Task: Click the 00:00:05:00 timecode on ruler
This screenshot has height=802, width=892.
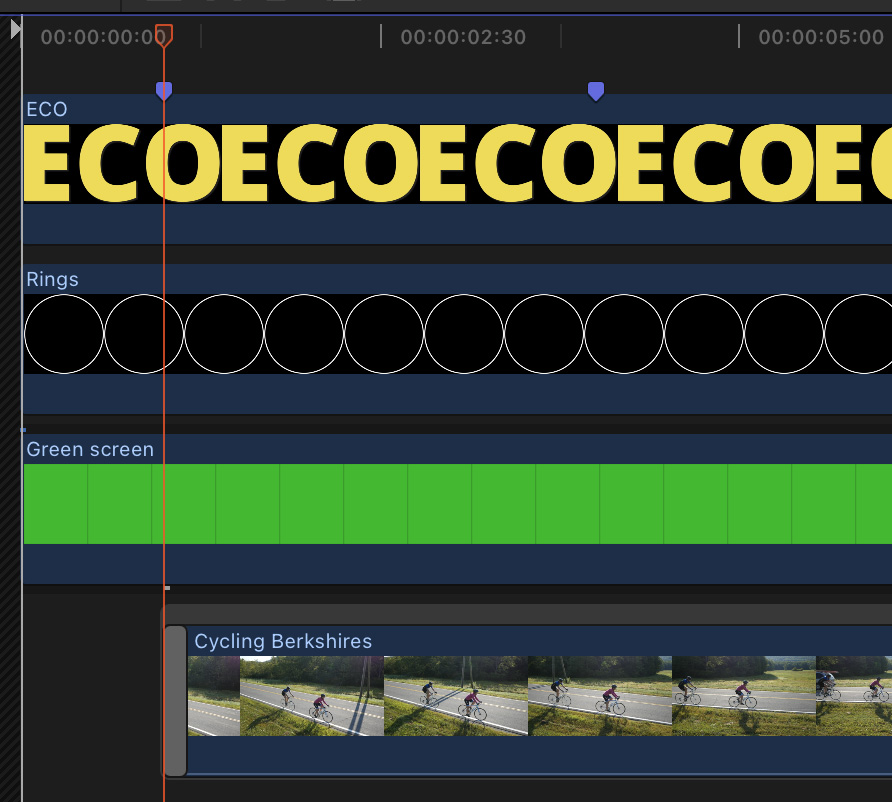Action: 821,38
